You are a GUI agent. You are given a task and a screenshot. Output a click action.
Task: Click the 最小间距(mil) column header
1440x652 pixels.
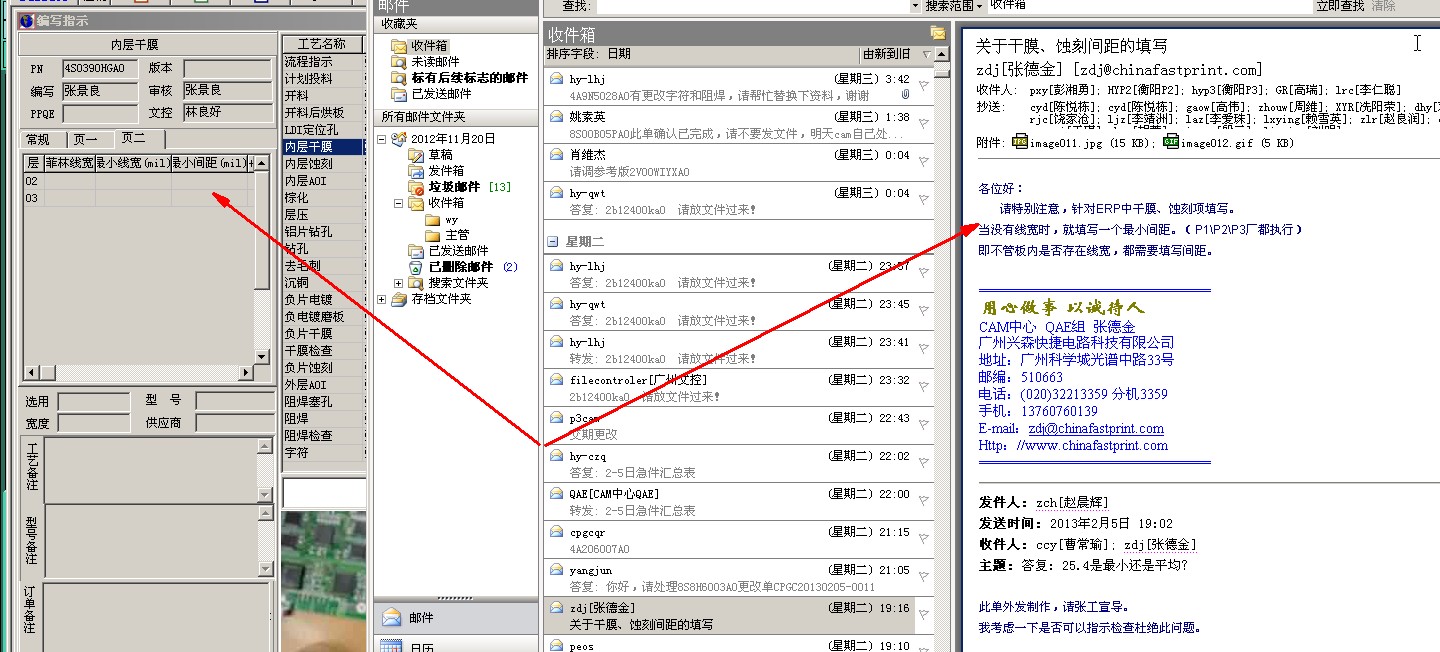(209, 162)
